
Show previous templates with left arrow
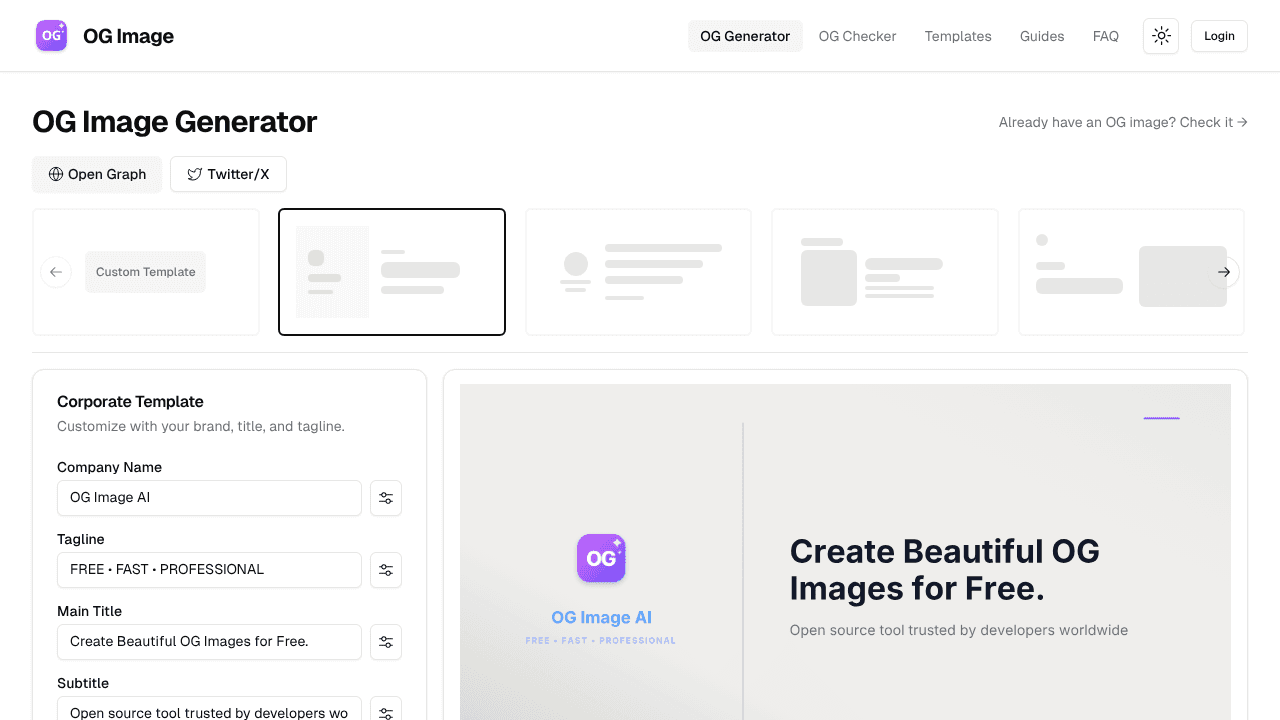click(x=56, y=272)
